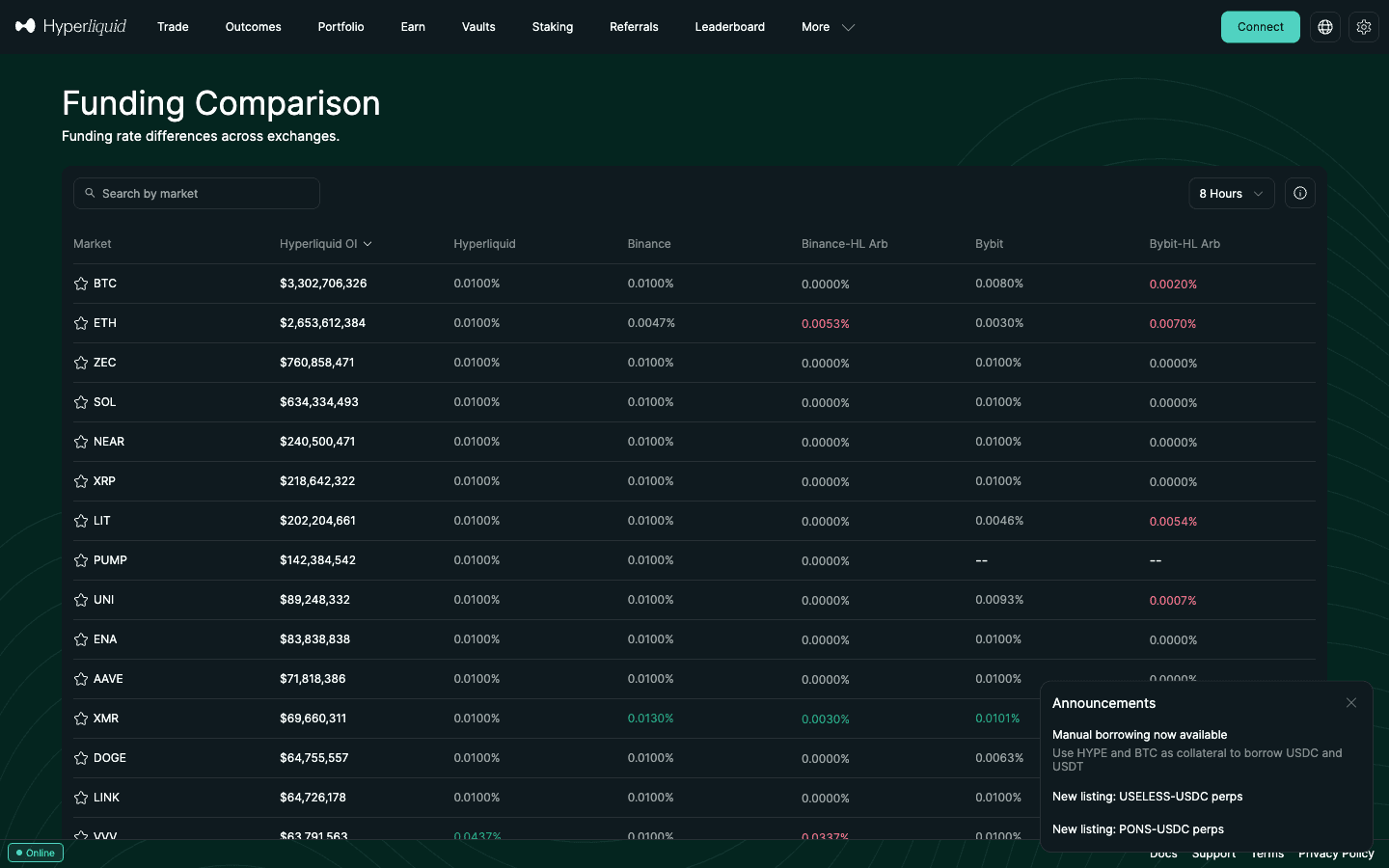This screenshot has width=1389, height=868.
Task: Favorite the UNI market star
Action: 81,600
